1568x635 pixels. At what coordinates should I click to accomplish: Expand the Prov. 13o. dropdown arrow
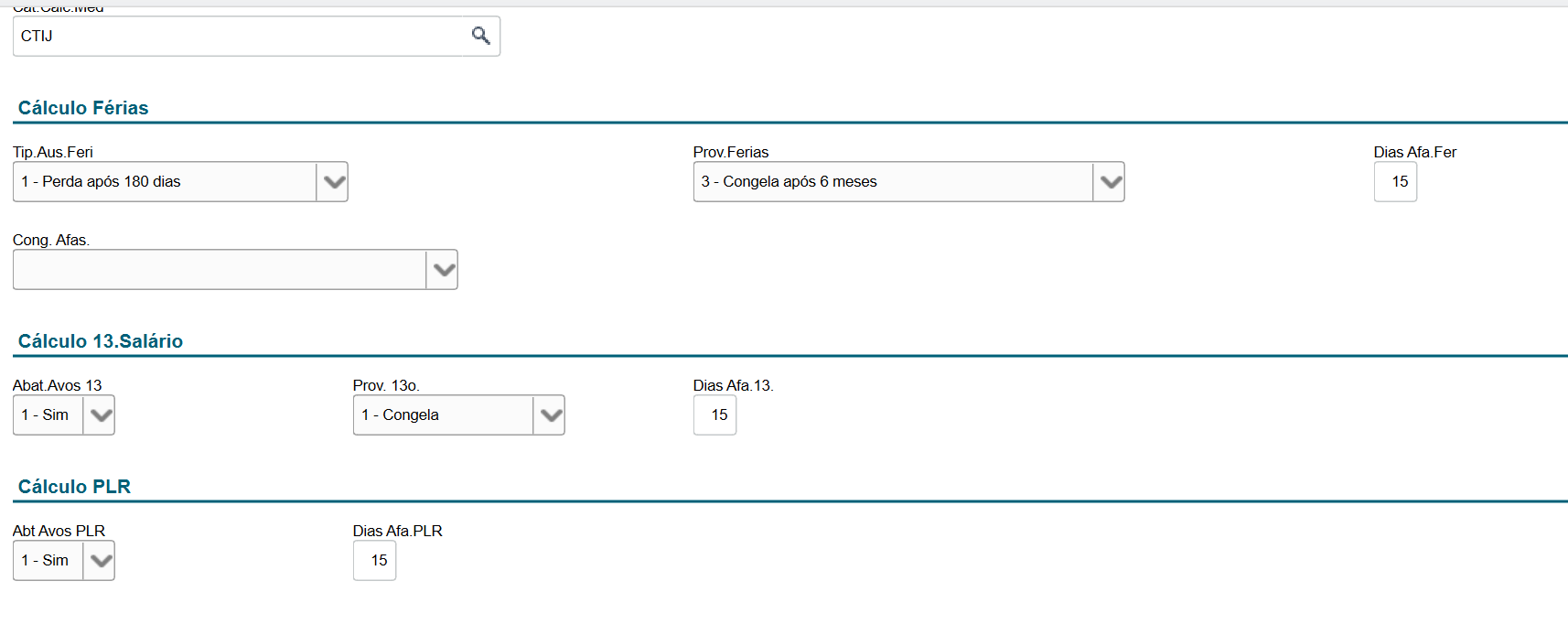coord(550,415)
